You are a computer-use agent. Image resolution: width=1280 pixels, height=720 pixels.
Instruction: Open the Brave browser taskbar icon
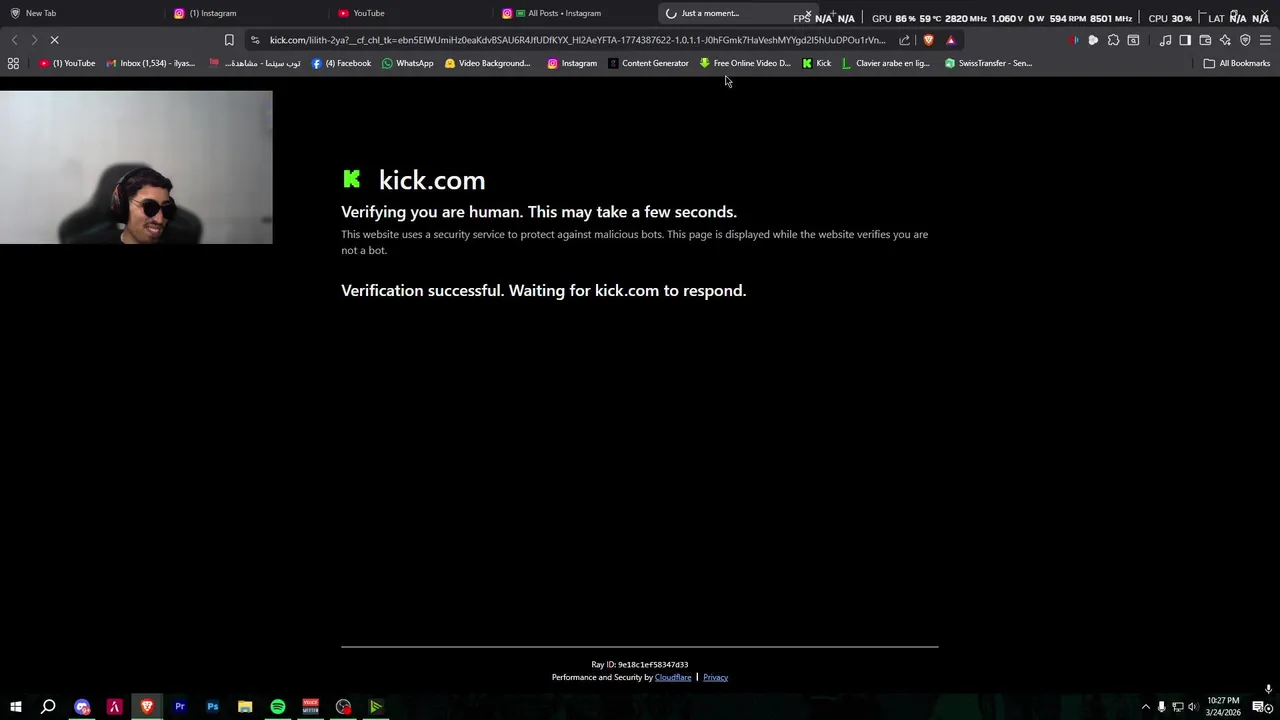coord(147,707)
